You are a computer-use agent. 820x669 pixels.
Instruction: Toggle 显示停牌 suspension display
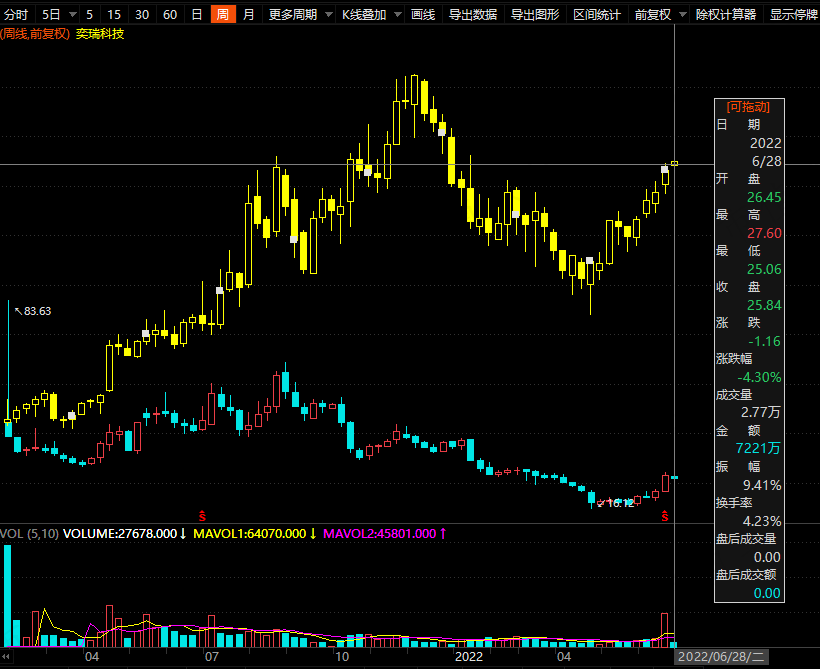pyautogui.click(x=793, y=14)
